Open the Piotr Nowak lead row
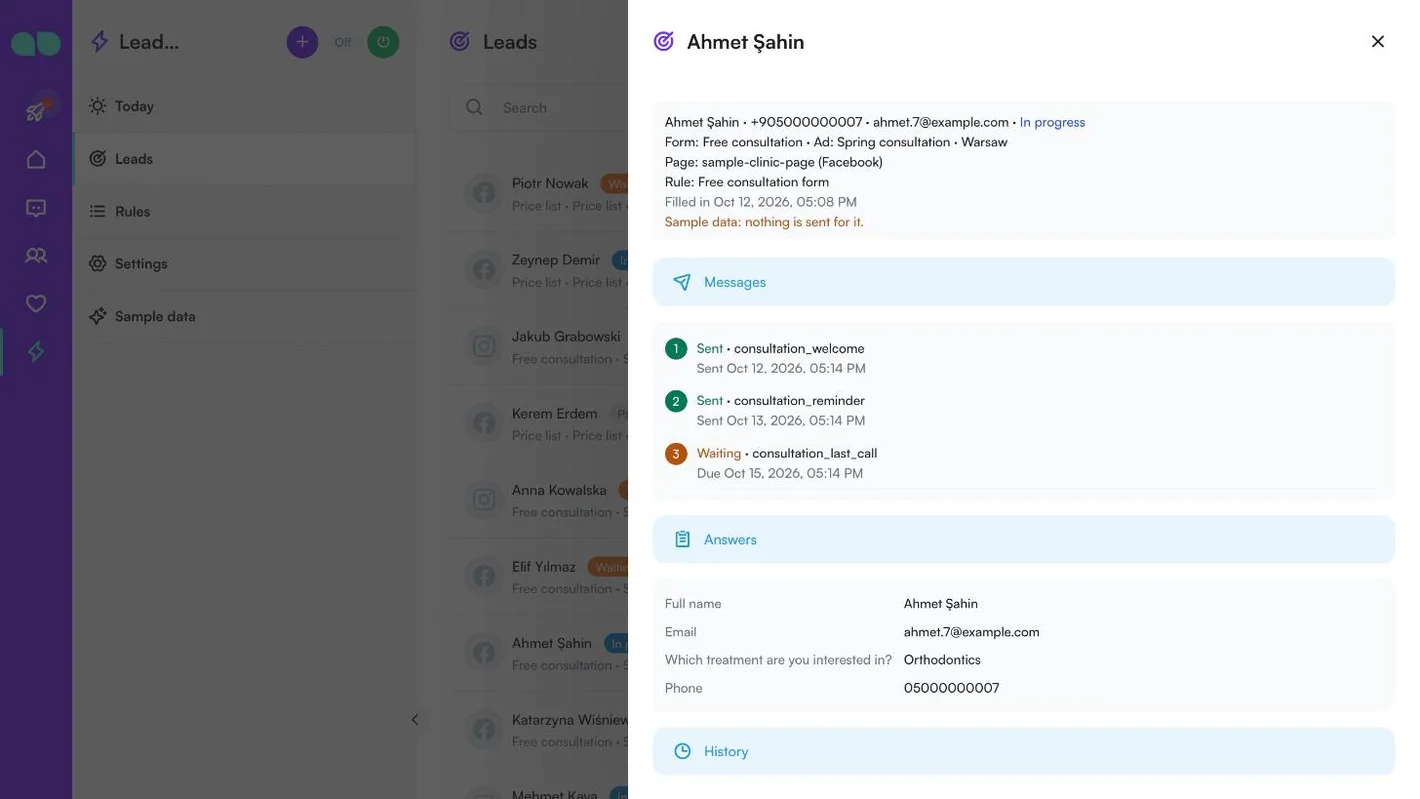Screen dimensions: 1420x799 [540, 193]
